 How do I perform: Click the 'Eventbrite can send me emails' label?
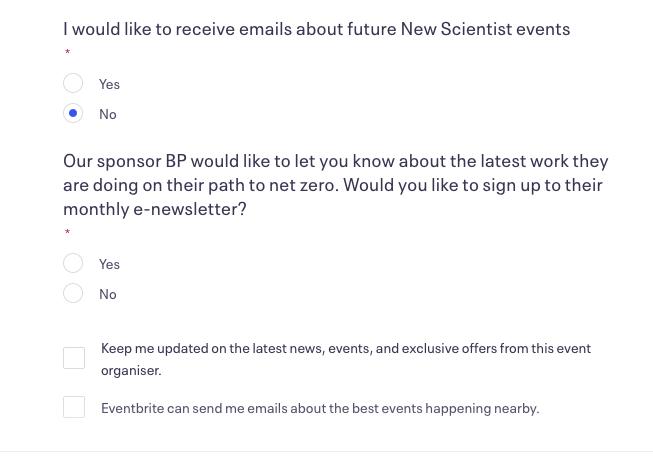point(320,408)
